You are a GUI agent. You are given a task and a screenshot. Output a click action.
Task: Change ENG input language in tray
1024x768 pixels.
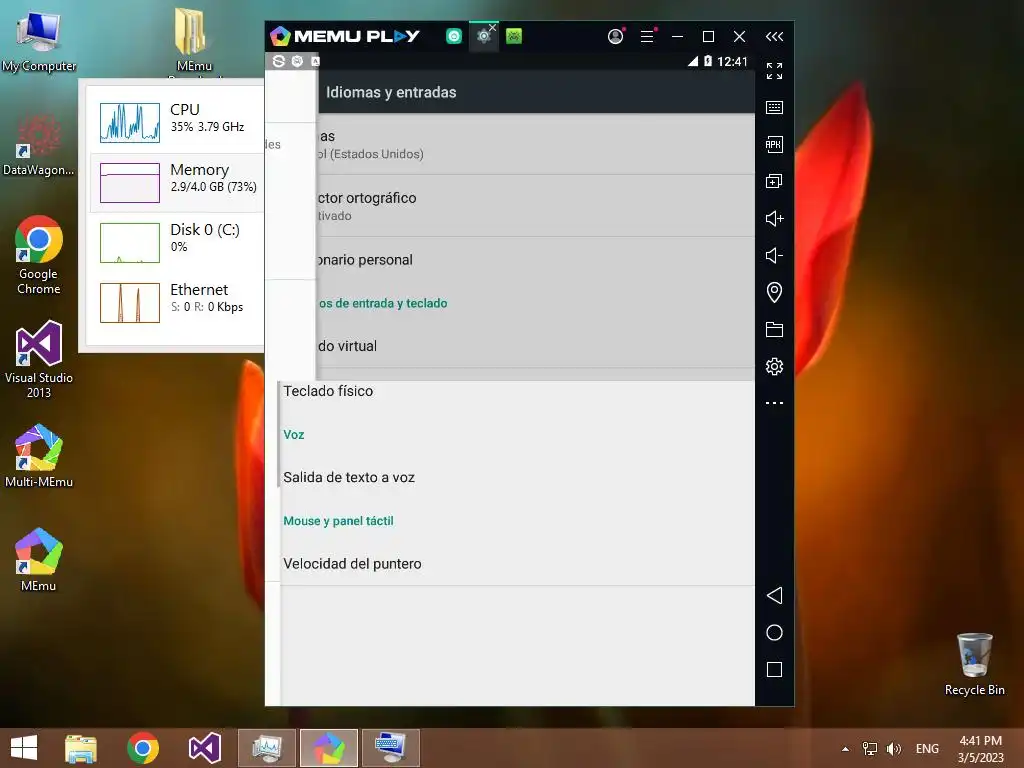point(927,749)
